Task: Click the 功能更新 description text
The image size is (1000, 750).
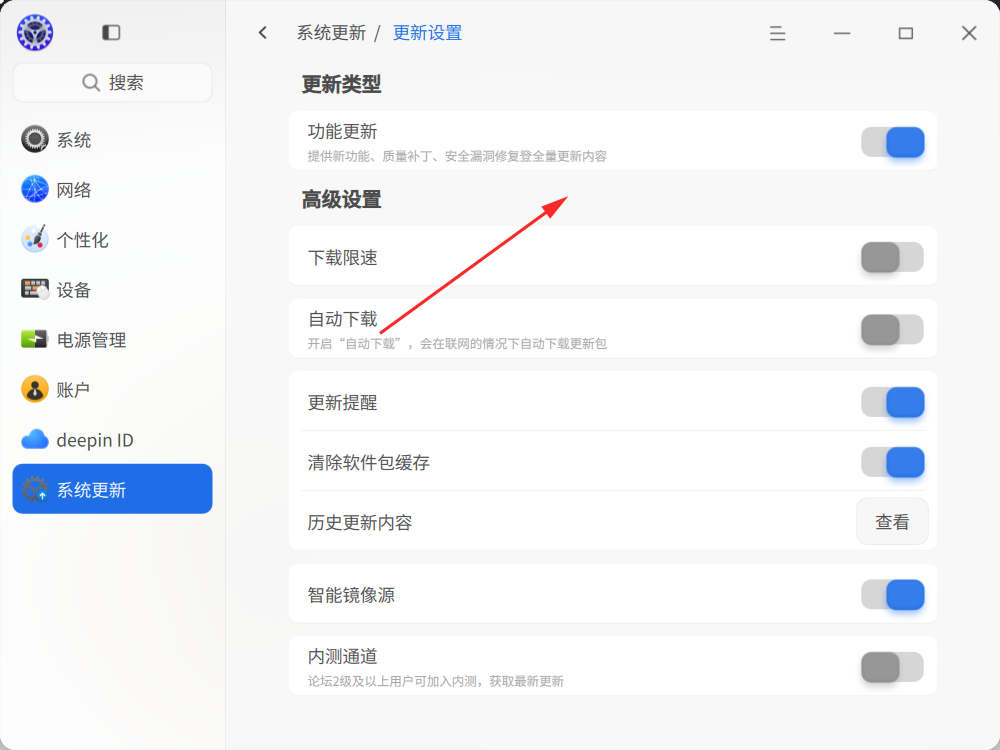Action: (457, 156)
